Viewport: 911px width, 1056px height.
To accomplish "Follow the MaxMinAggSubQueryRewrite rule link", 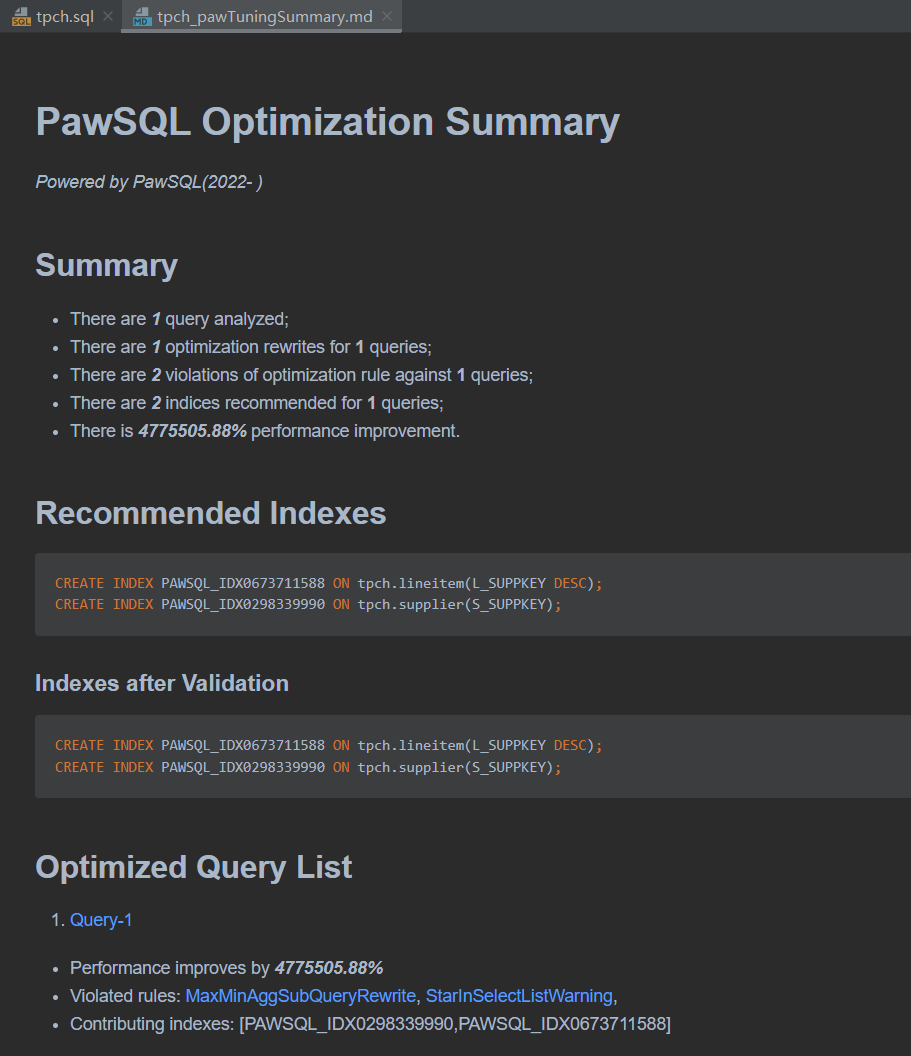I will point(300,996).
